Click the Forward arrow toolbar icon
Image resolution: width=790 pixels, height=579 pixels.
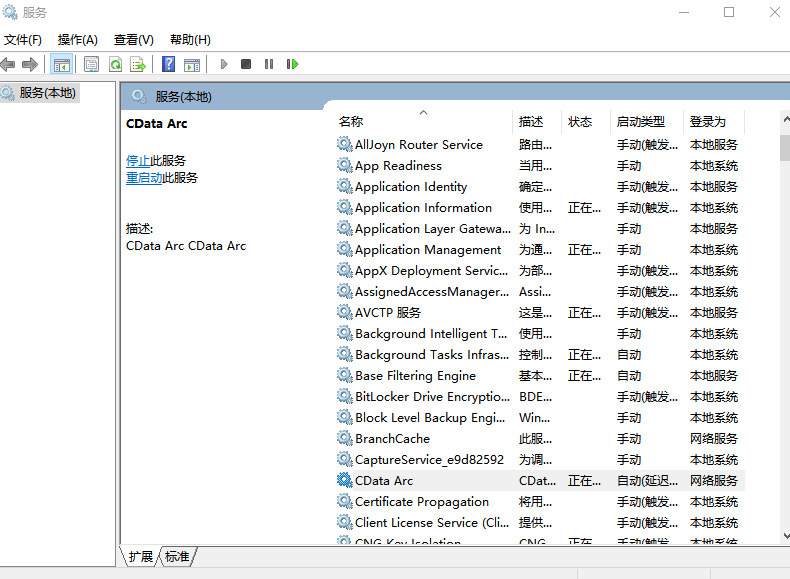tap(30, 64)
